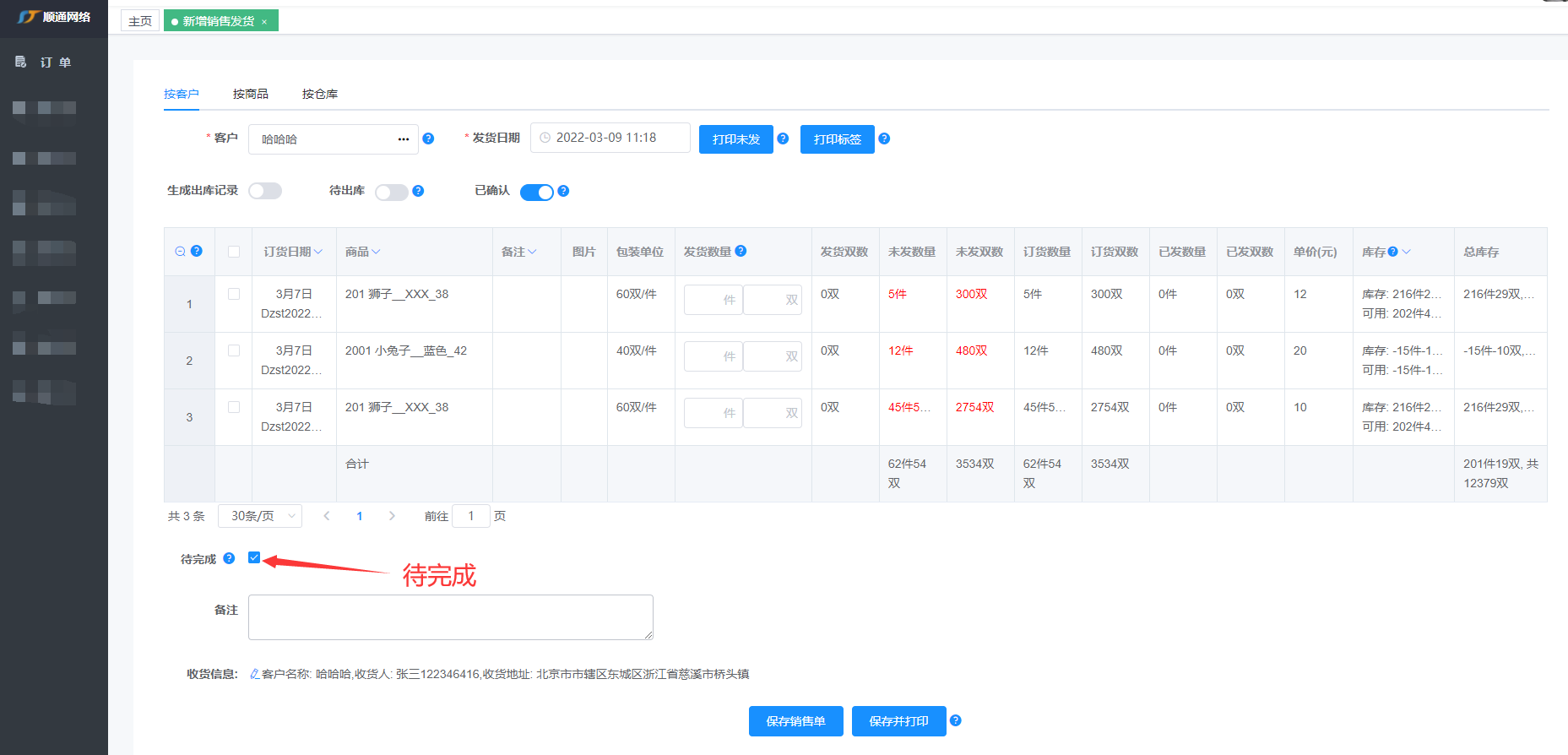Click the 打印未发 button
The height and width of the screenshot is (755, 1568).
[x=735, y=139]
